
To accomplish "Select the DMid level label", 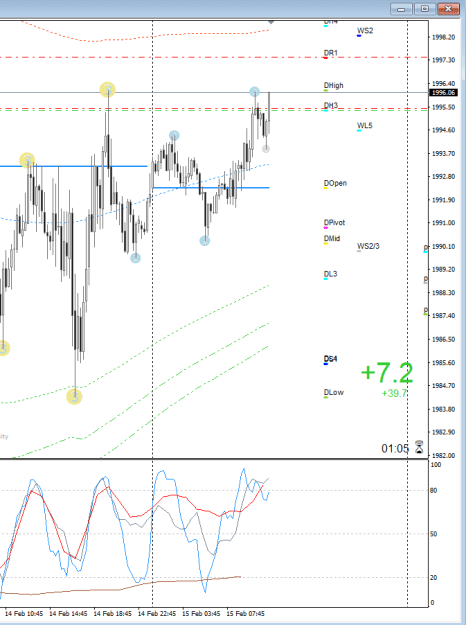I will 332,238.
